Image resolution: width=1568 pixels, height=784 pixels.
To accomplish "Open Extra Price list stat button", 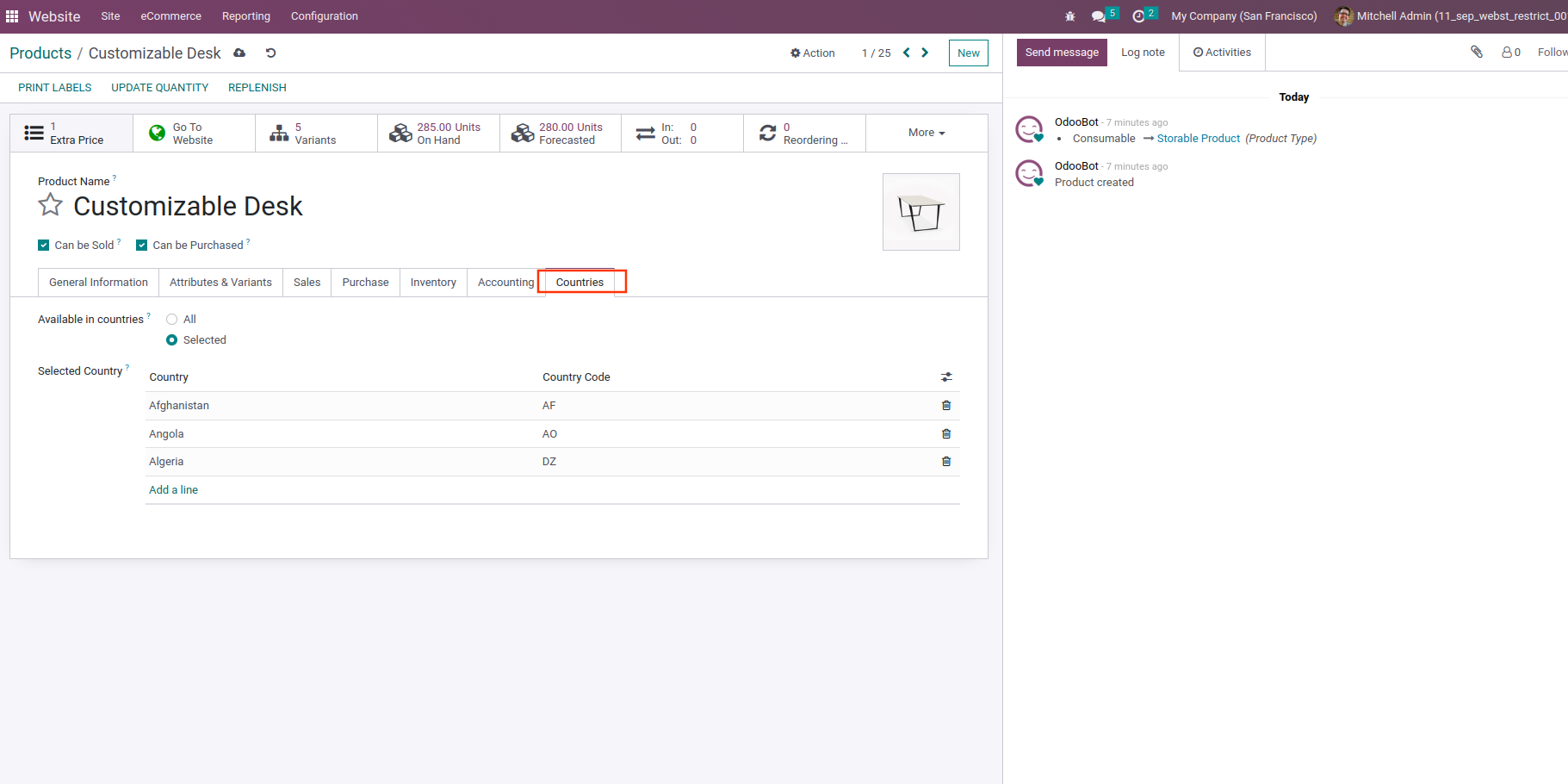I will [71, 134].
